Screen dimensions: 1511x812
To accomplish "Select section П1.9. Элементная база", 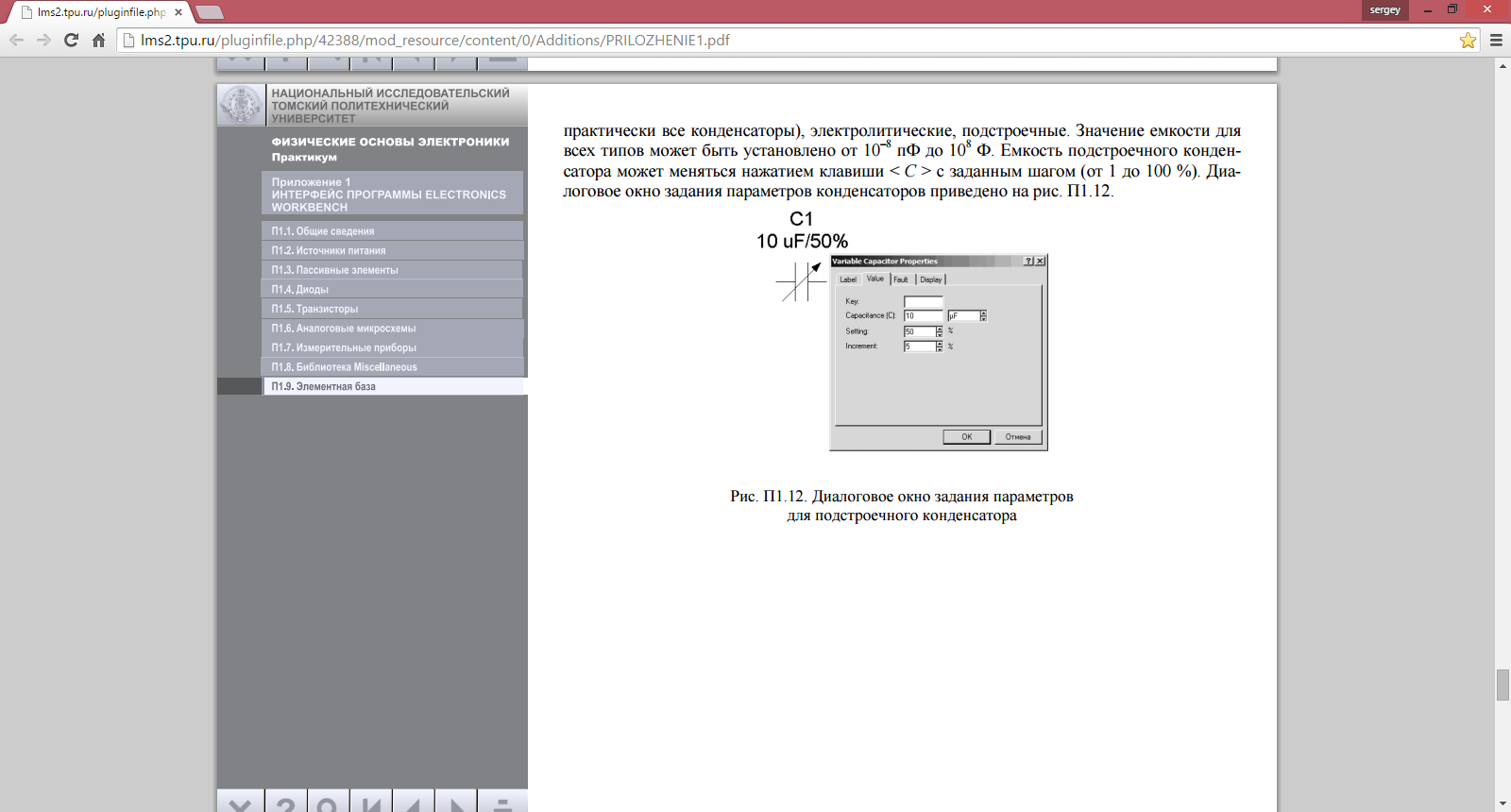I will (392, 386).
